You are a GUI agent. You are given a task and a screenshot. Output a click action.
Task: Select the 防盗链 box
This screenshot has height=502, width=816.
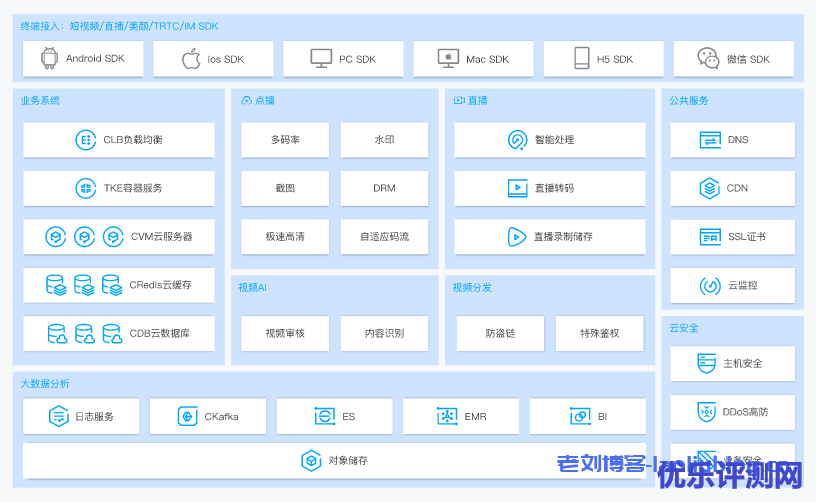(500, 333)
